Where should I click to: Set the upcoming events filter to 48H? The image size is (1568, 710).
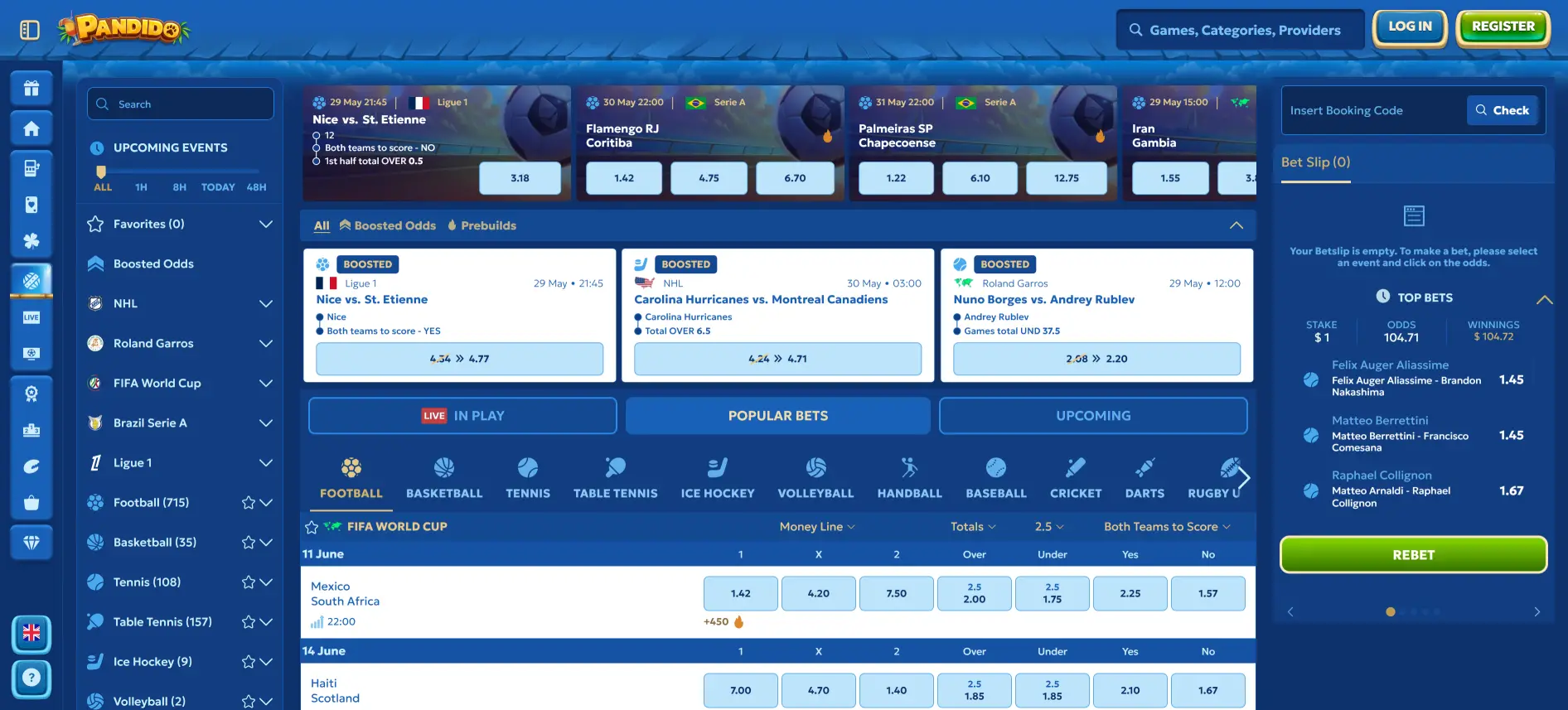(x=257, y=187)
